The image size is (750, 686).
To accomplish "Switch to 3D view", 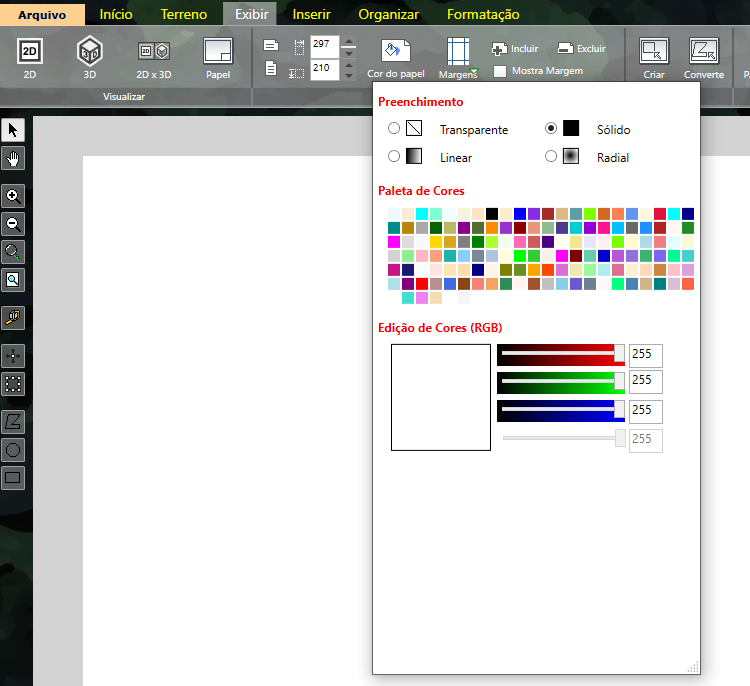I will tap(90, 58).
